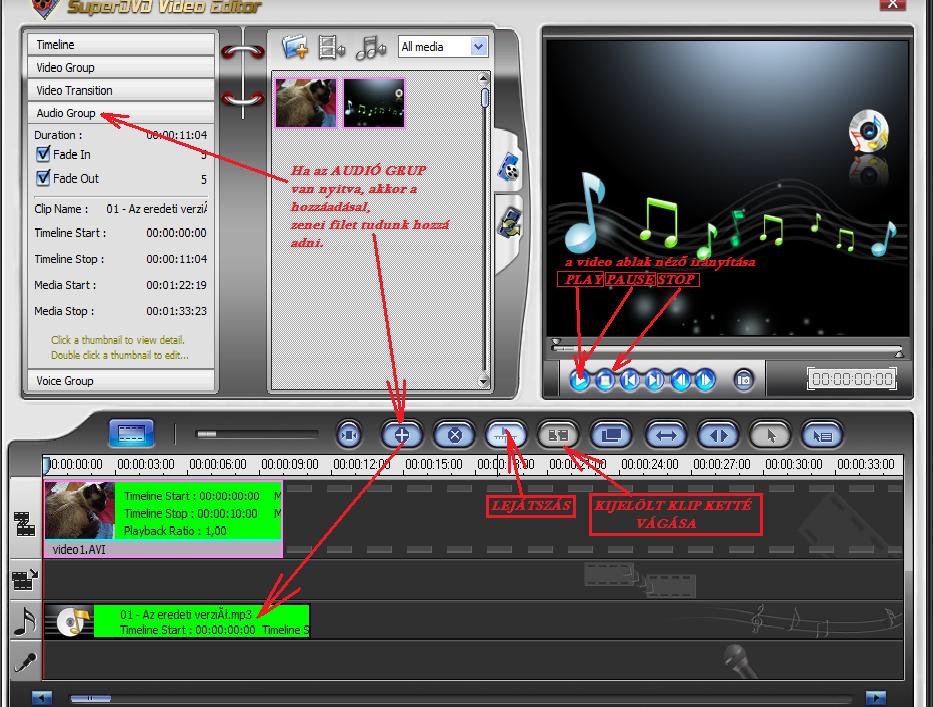Click the timeline zoom slider
933x707 pixels.
tap(257, 434)
